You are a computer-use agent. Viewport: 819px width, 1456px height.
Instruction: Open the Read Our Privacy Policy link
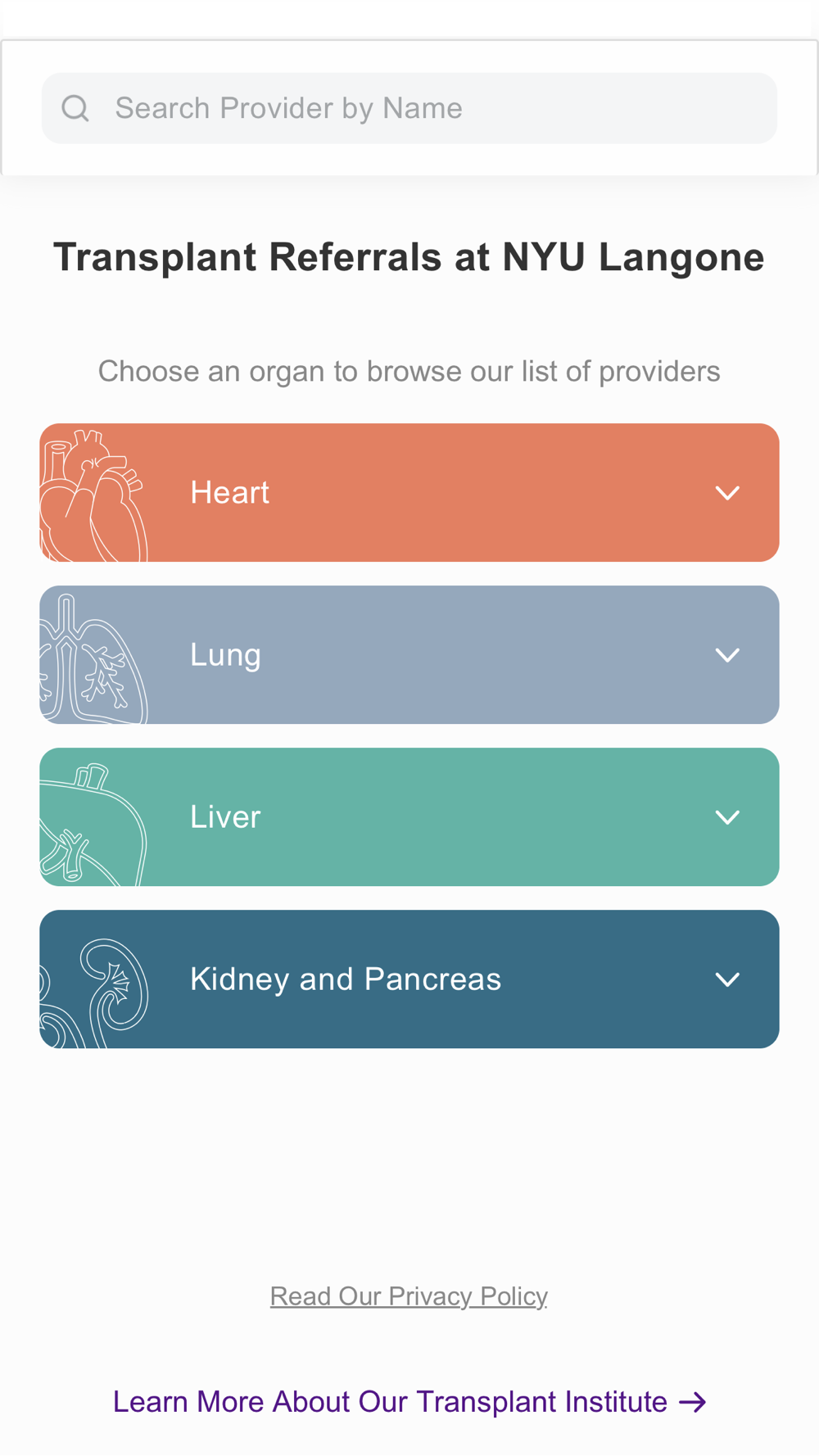click(409, 1296)
